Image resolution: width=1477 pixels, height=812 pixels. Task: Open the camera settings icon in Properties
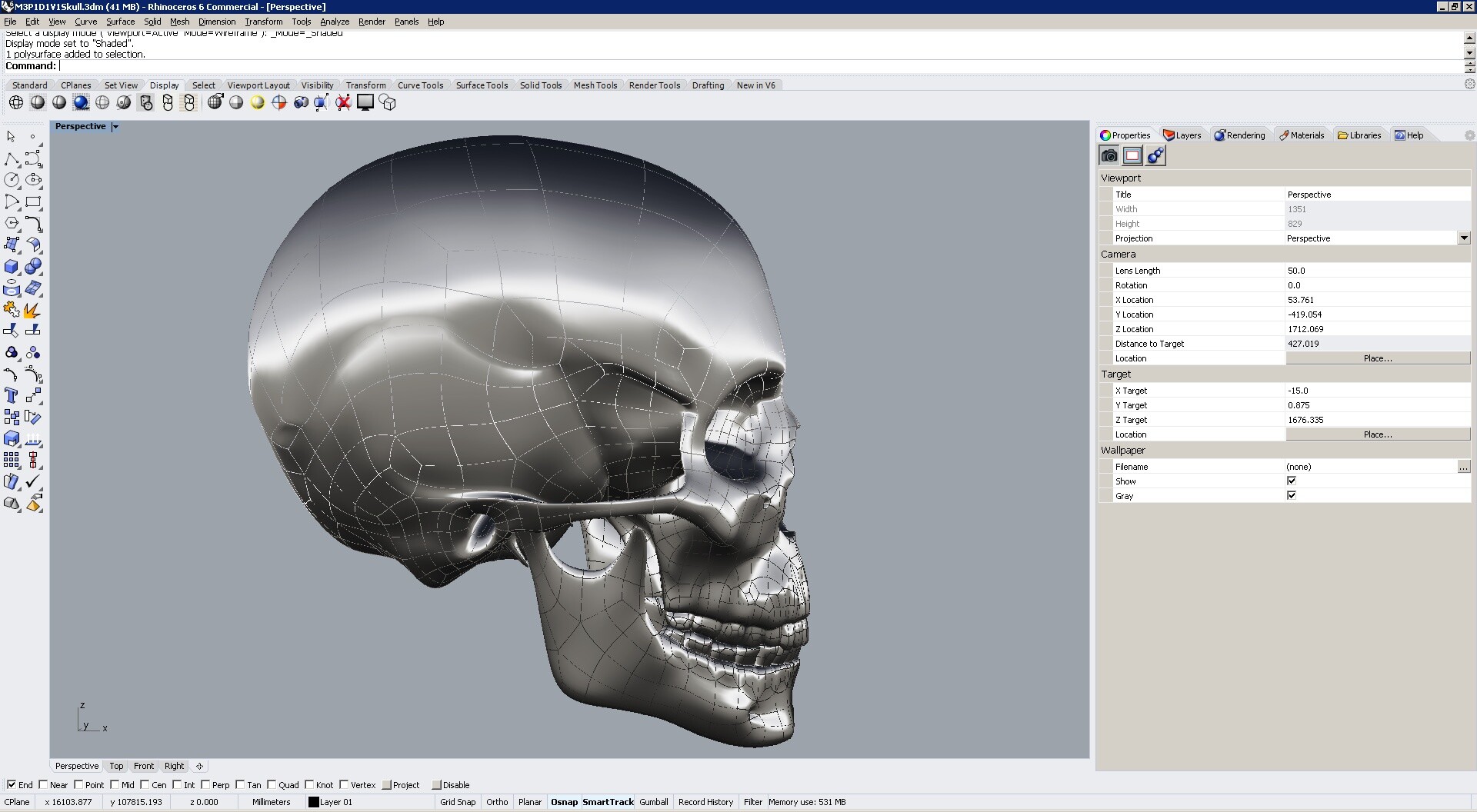pyautogui.click(x=1109, y=155)
